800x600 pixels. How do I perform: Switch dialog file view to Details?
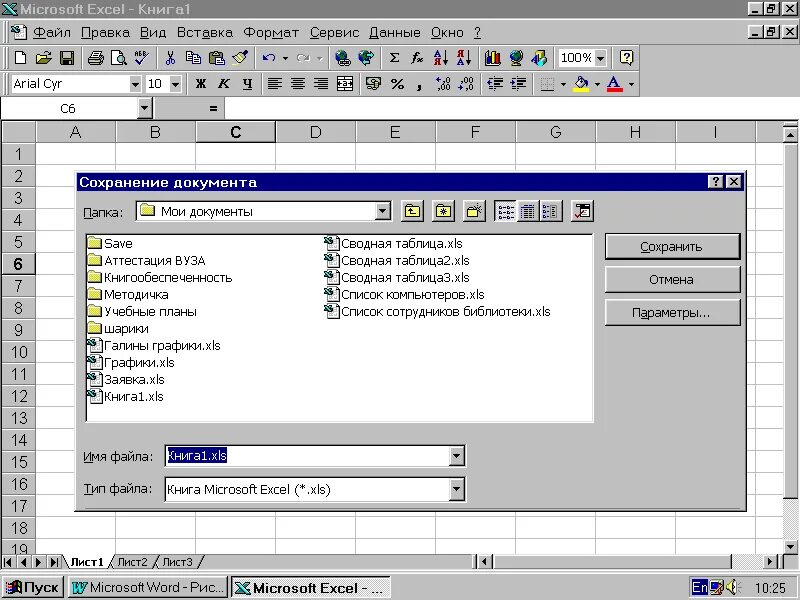[x=528, y=211]
